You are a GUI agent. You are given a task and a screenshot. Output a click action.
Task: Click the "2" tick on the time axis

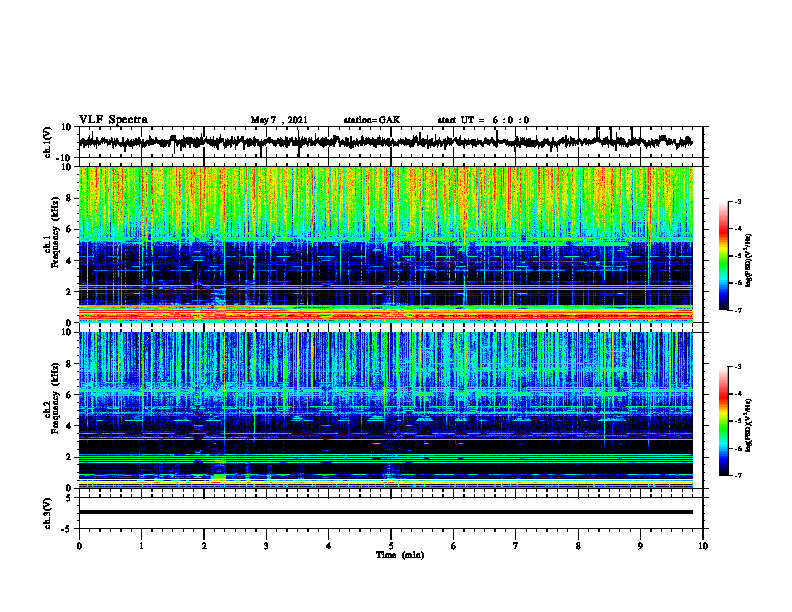coord(204,546)
